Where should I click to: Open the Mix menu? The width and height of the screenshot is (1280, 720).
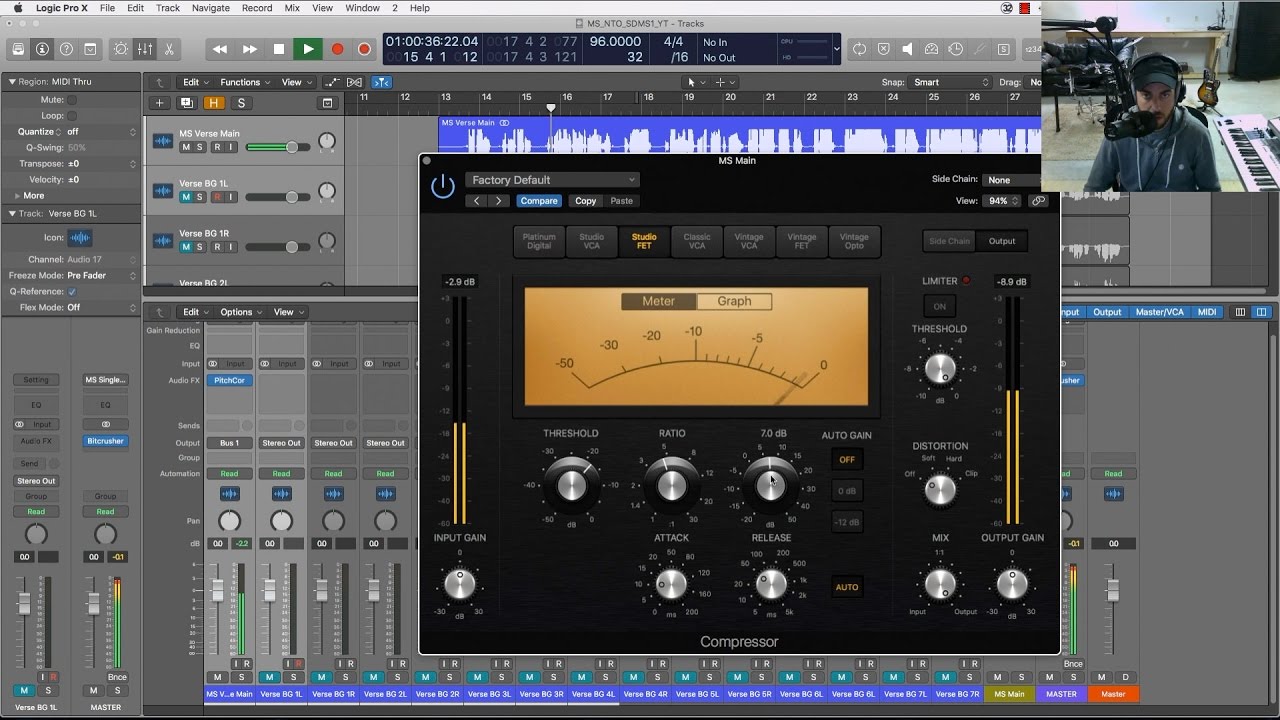coord(292,8)
